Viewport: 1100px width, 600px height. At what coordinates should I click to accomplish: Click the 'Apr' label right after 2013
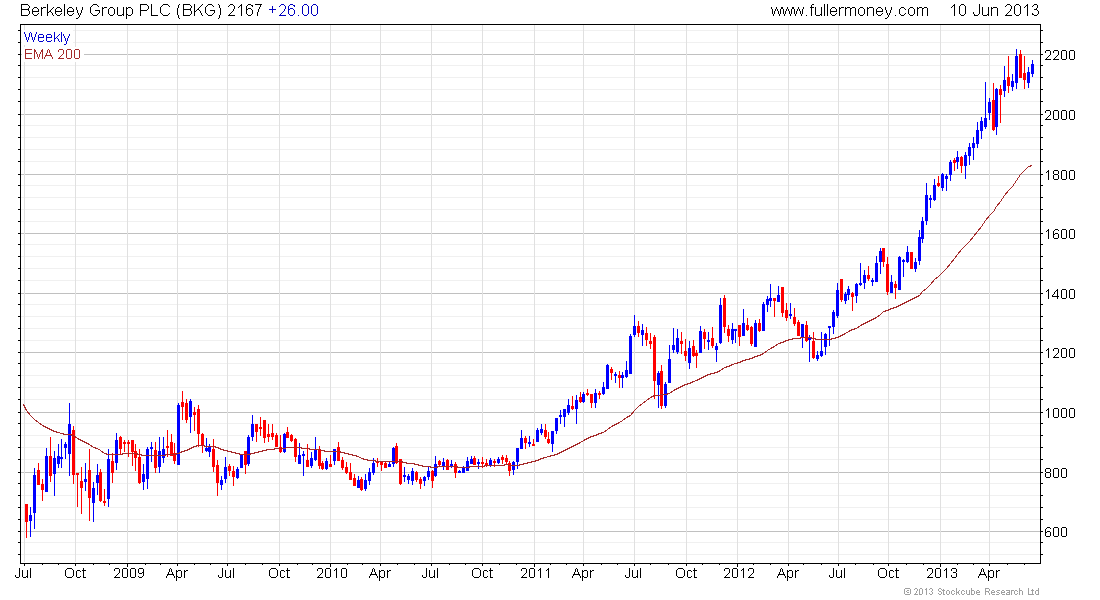(989, 573)
